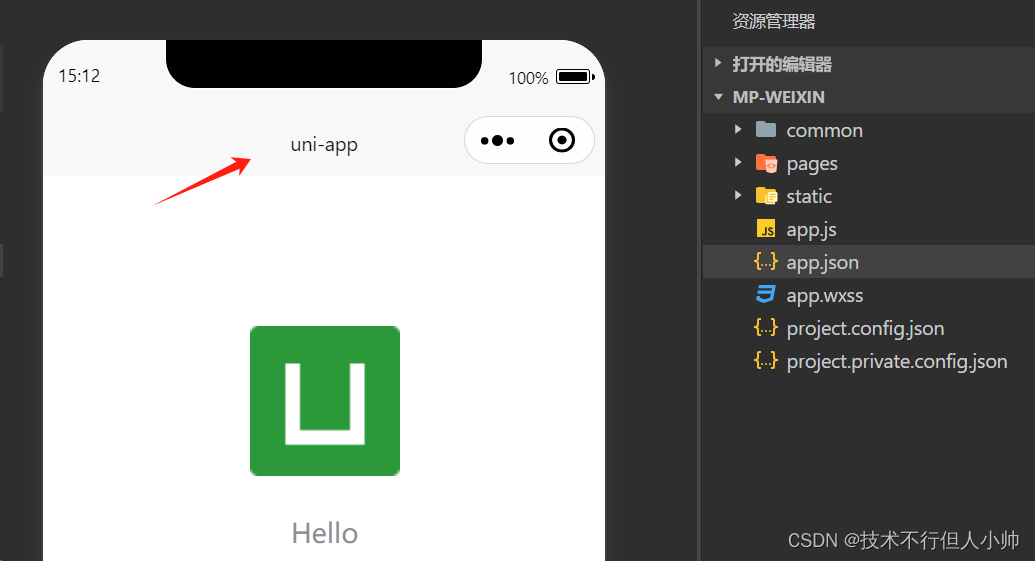The width and height of the screenshot is (1035, 561).
Task: Click the pages folder icon
Action: 766,163
